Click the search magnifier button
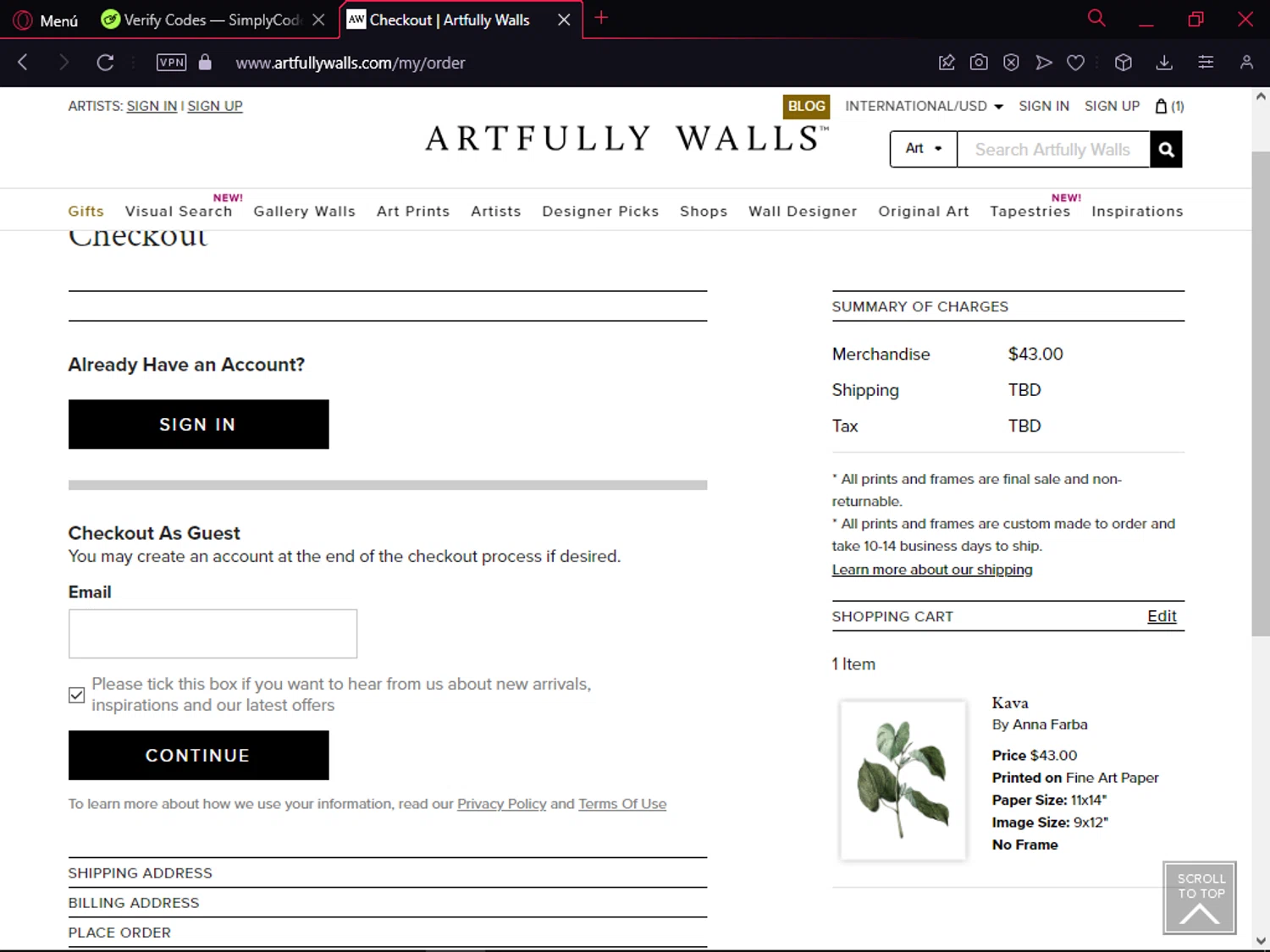This screenshot has height=952, width=1270. pos(1166,149)
